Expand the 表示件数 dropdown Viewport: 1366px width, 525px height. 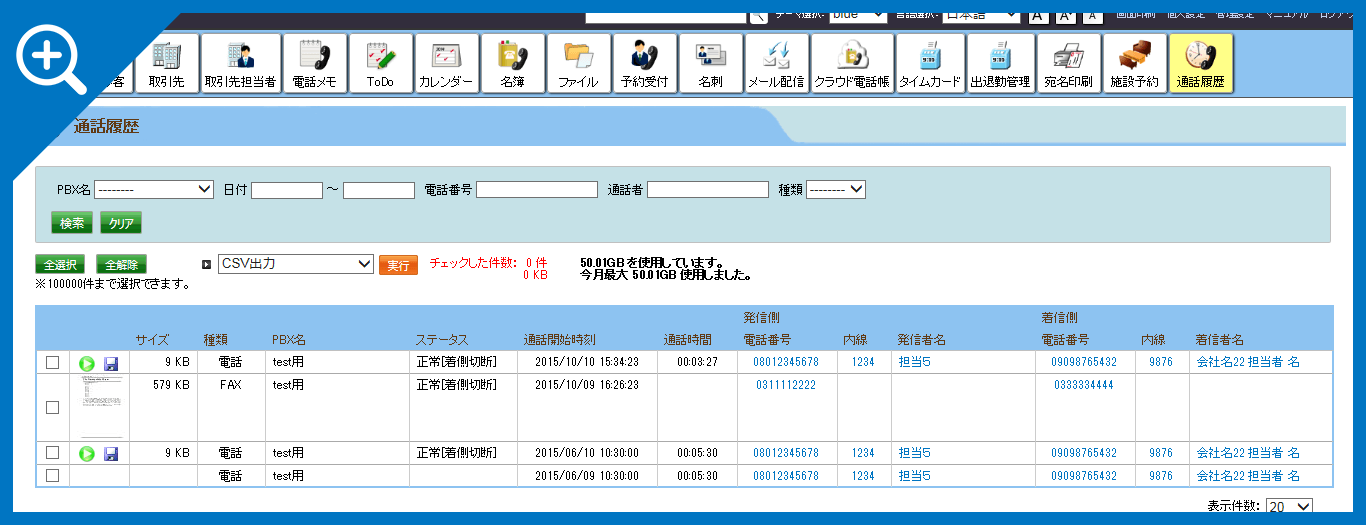(1288, 507)
